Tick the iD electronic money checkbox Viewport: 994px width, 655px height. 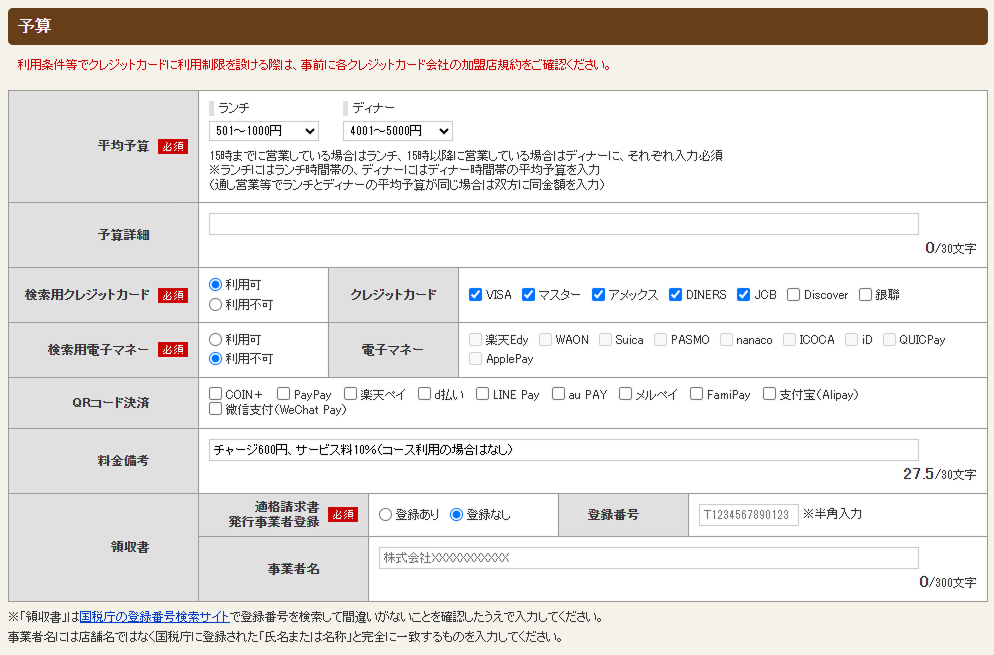tap(851, 339)
